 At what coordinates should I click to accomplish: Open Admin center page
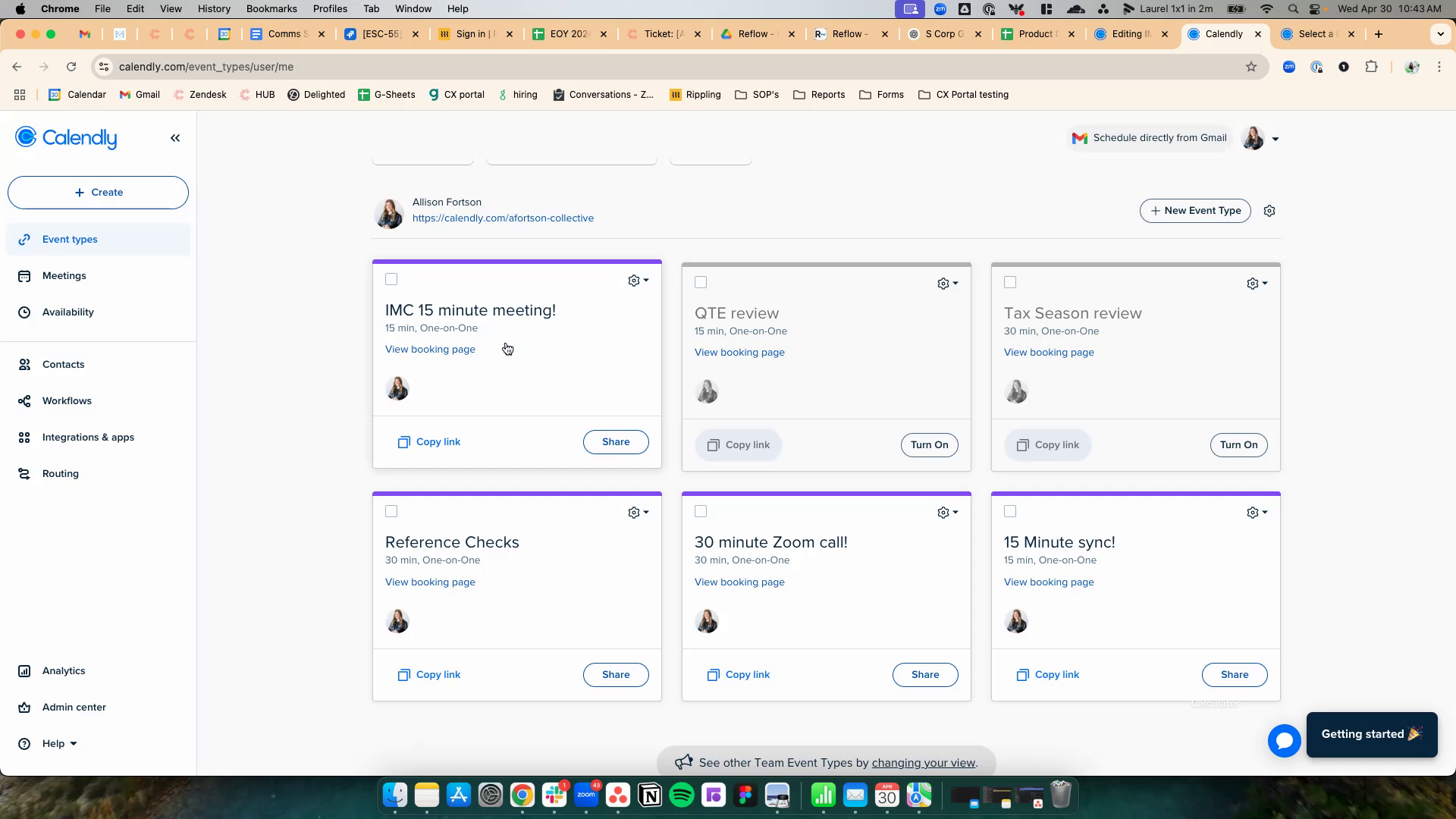[x=74, y=708]
